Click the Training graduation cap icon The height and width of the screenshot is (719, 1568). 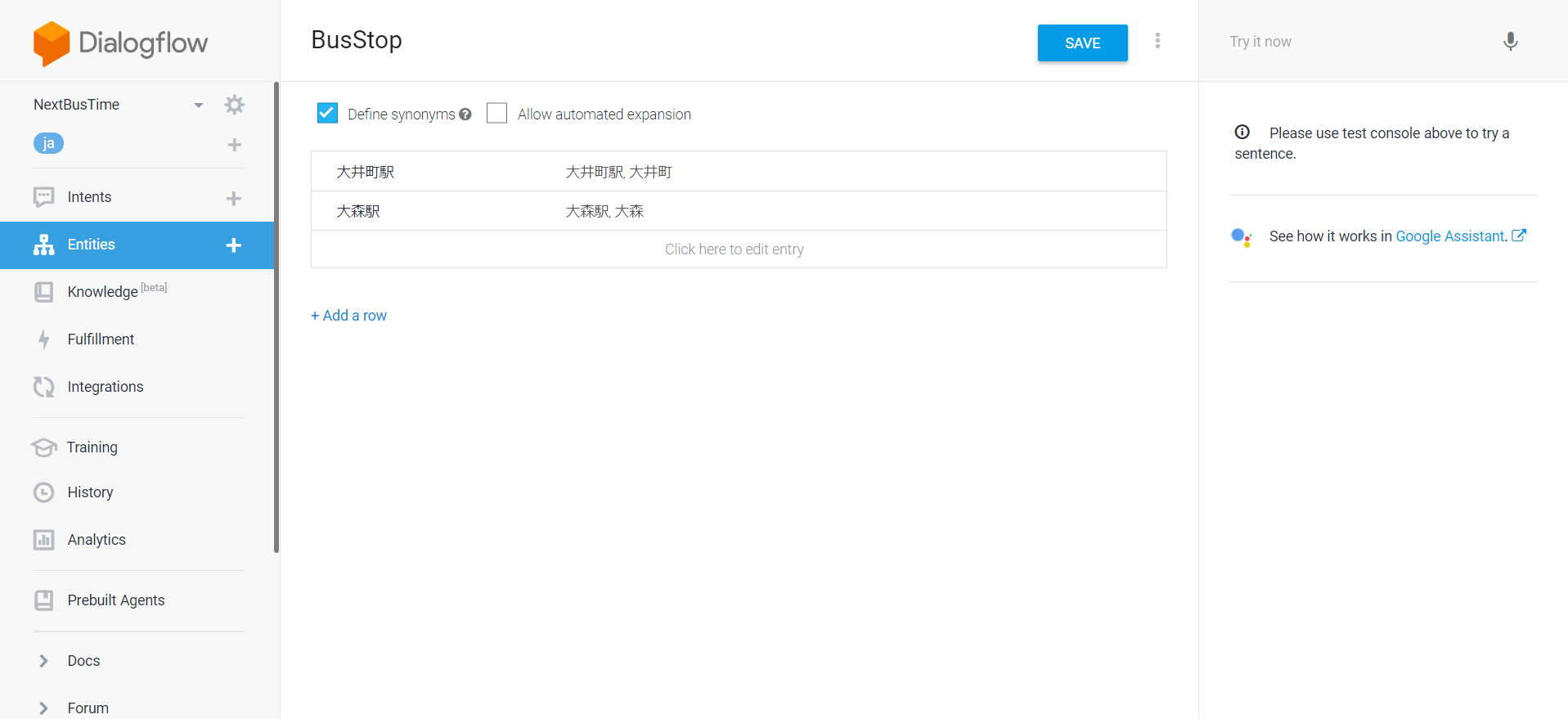coord(44,447)
